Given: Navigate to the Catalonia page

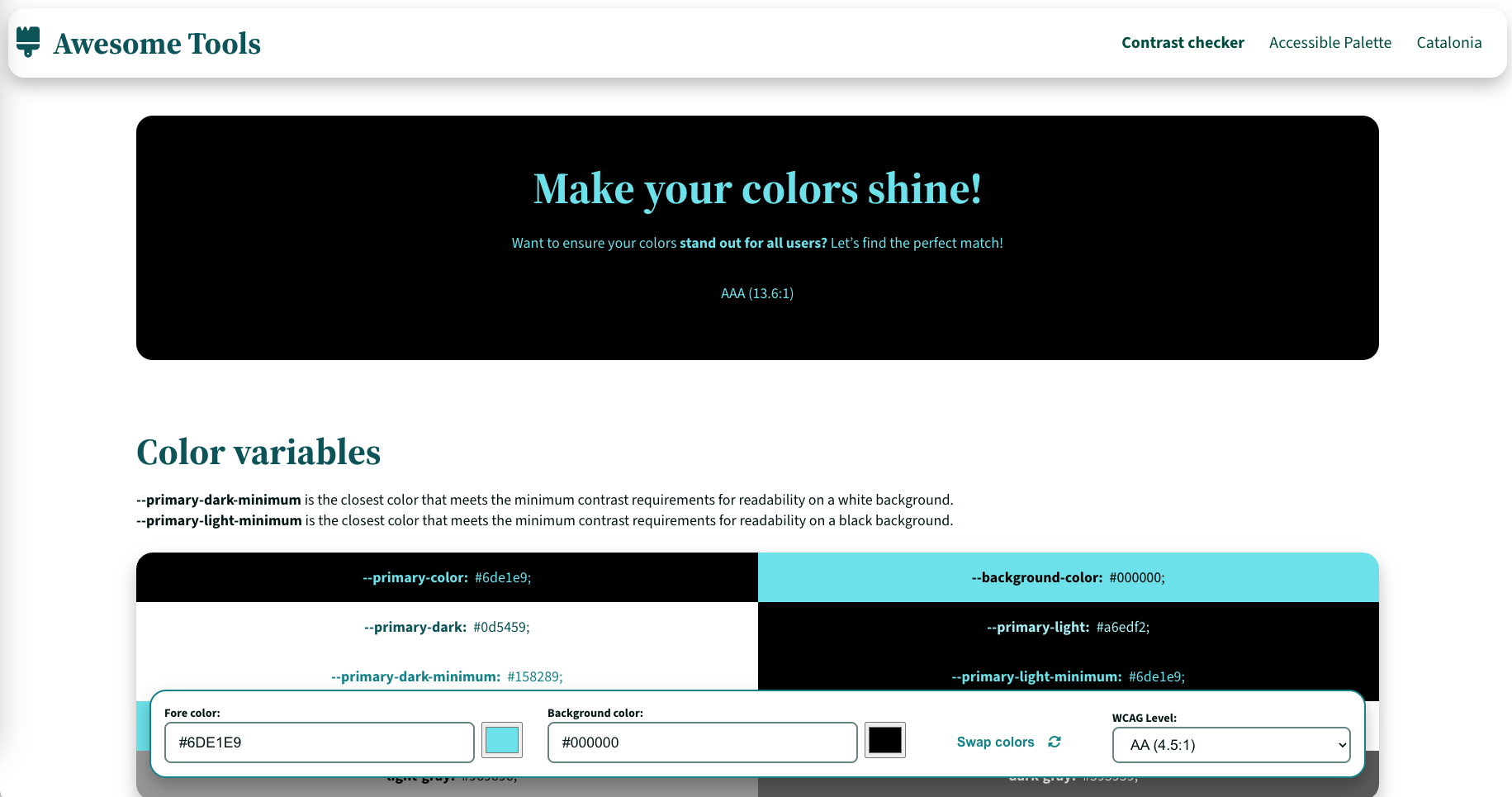Looking at the screenshot, I should [1449, 42].
